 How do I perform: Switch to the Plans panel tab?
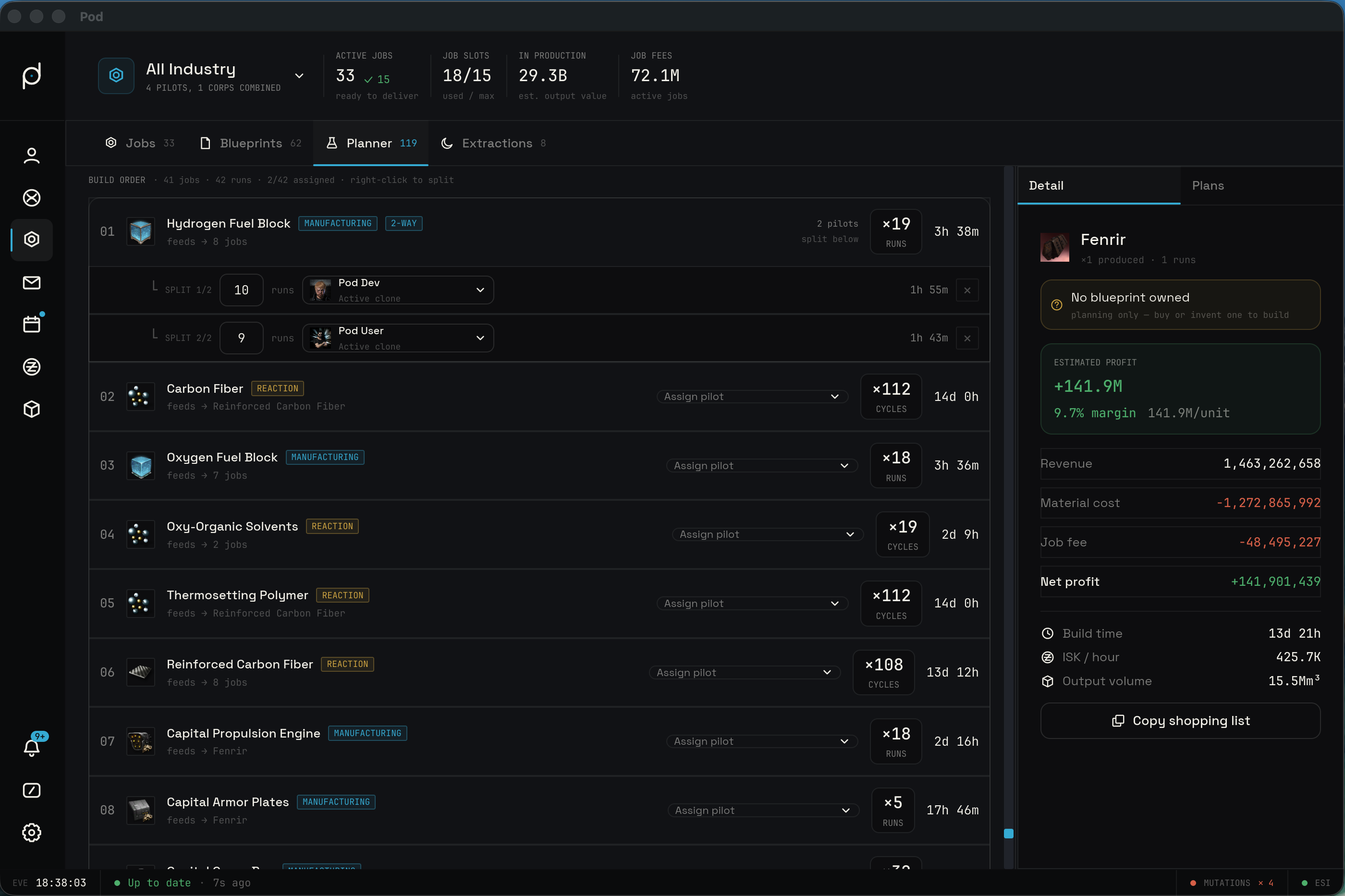click(1262, 186)
